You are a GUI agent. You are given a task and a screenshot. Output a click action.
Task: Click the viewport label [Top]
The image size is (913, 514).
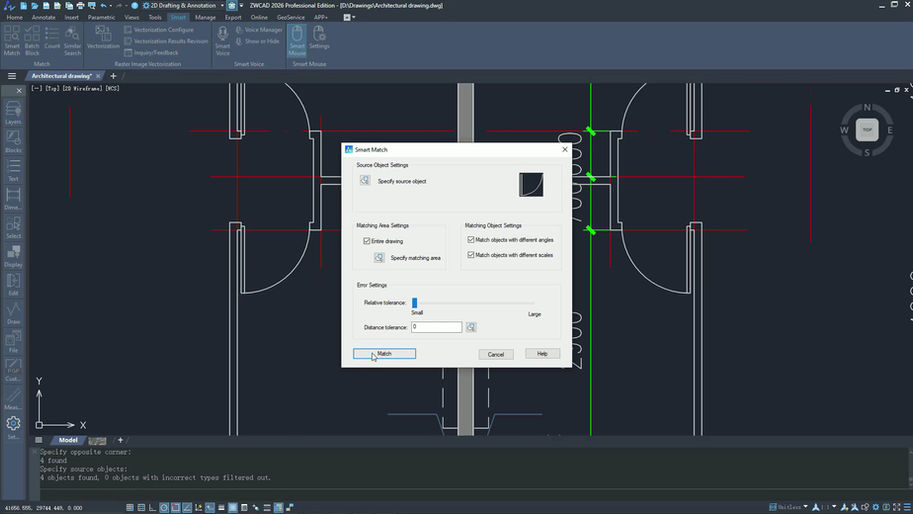pos(52,88)
